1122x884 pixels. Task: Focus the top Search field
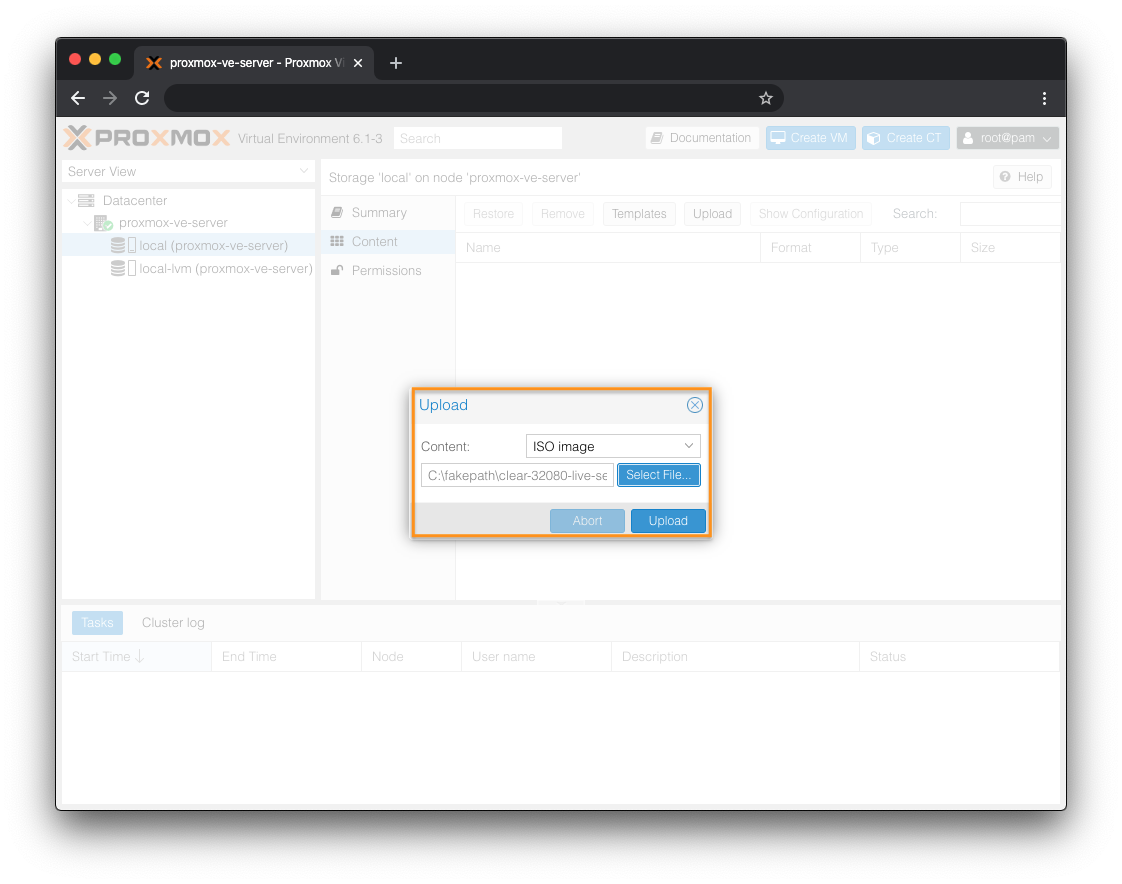coord(477,138)
